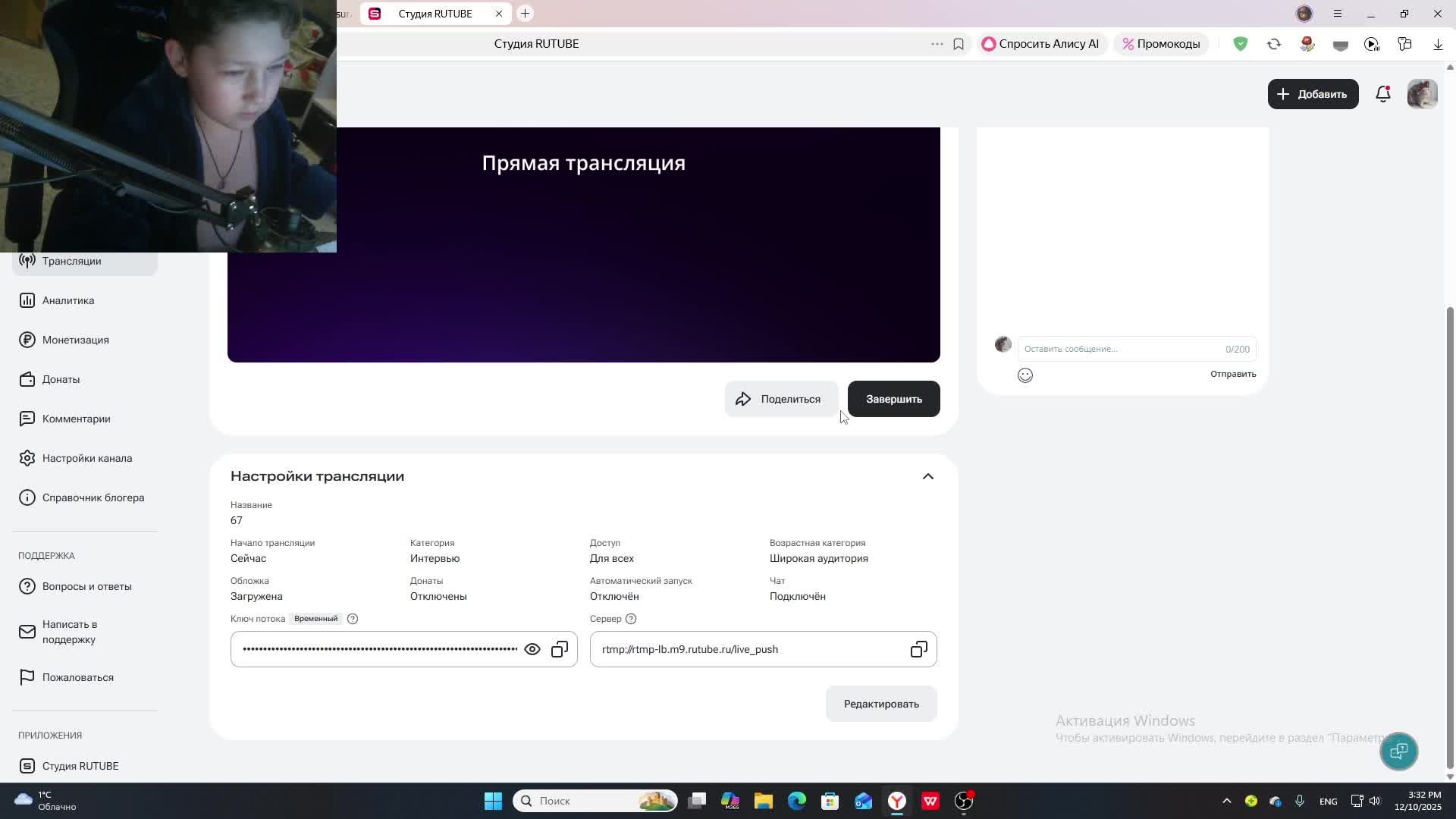The height and width of the screenshot is (819, 1456).
Task: Reveal the stream key with the eye icon
Action: point(532,650)
